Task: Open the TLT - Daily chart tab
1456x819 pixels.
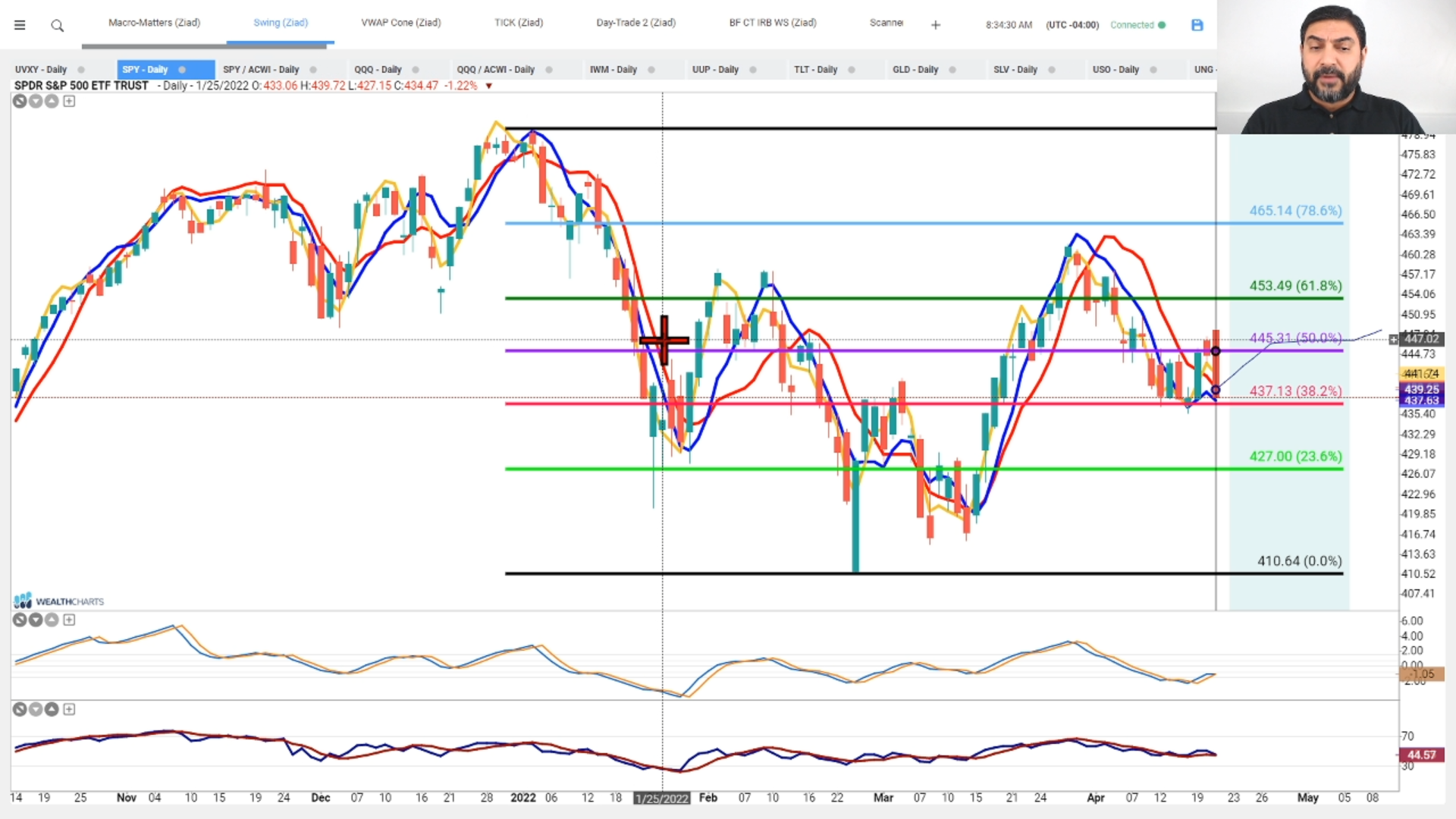Action: coord(816,70)
